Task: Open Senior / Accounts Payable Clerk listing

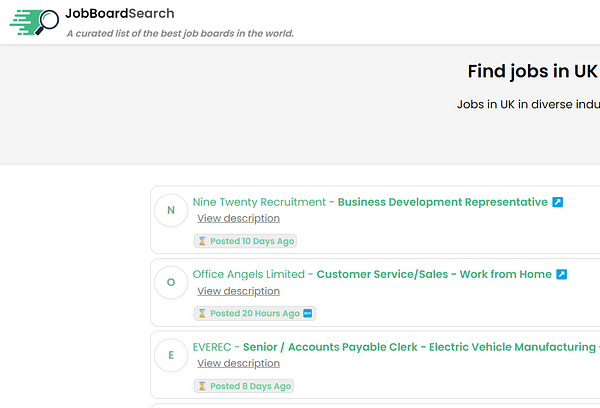Action: tap(421, 347)
